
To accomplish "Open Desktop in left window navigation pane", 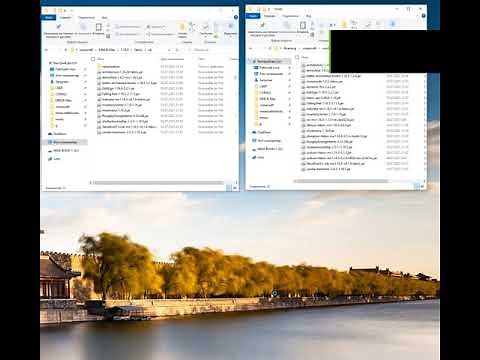I will [65, 69].
